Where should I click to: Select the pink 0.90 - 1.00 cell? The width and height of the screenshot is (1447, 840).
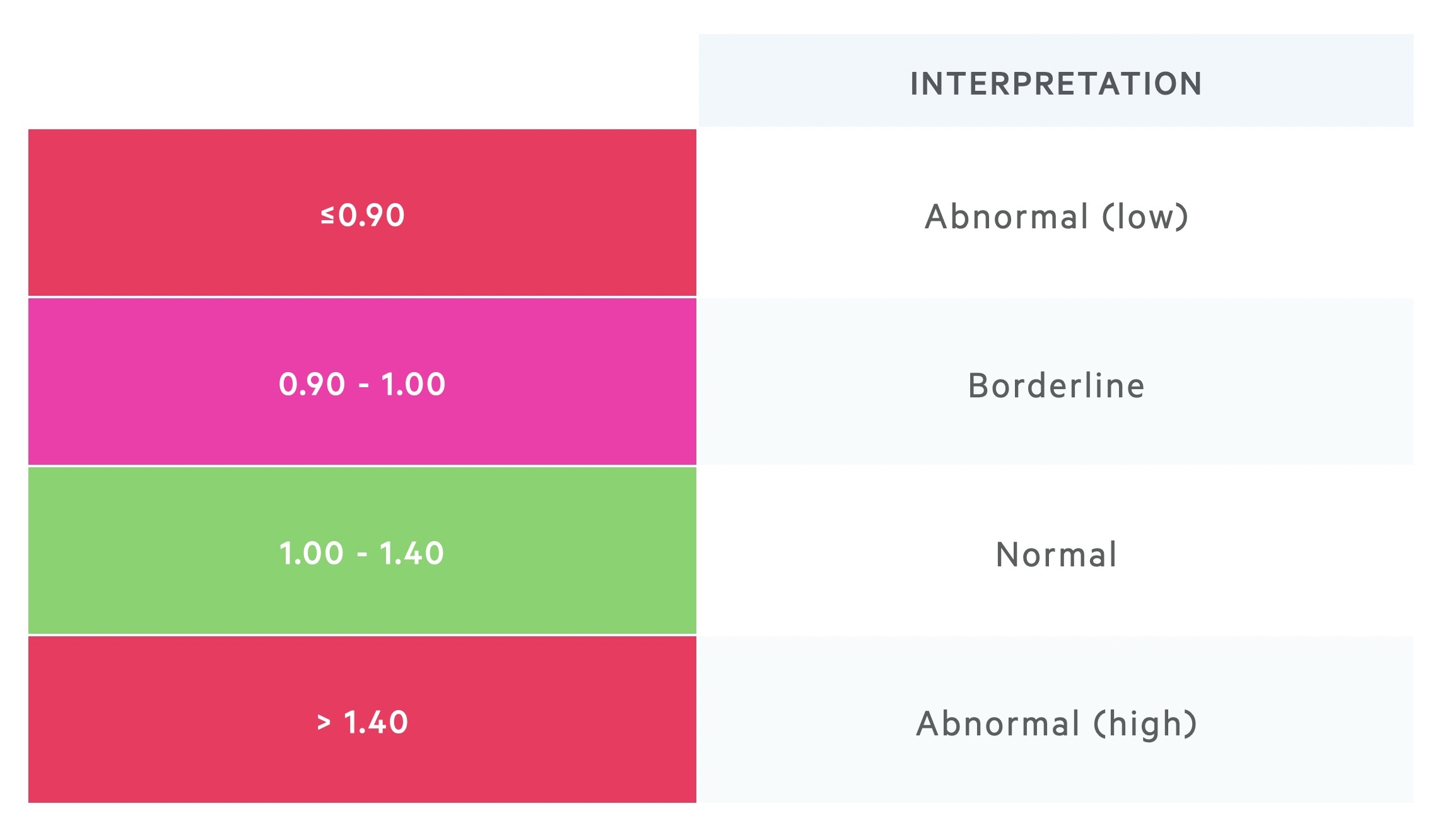coord(362,382)
